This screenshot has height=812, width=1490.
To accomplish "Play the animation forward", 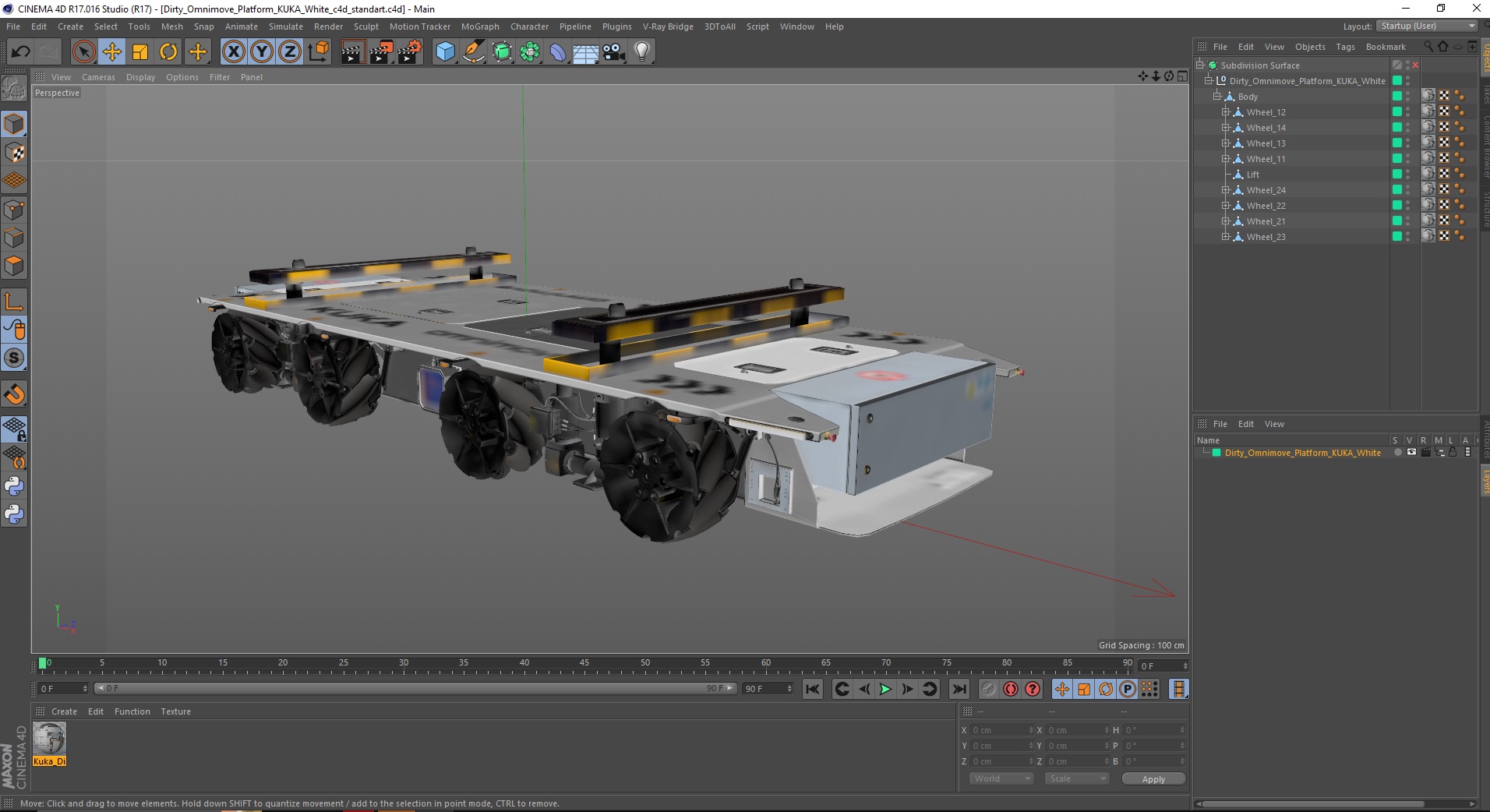I will coord(885,689).
